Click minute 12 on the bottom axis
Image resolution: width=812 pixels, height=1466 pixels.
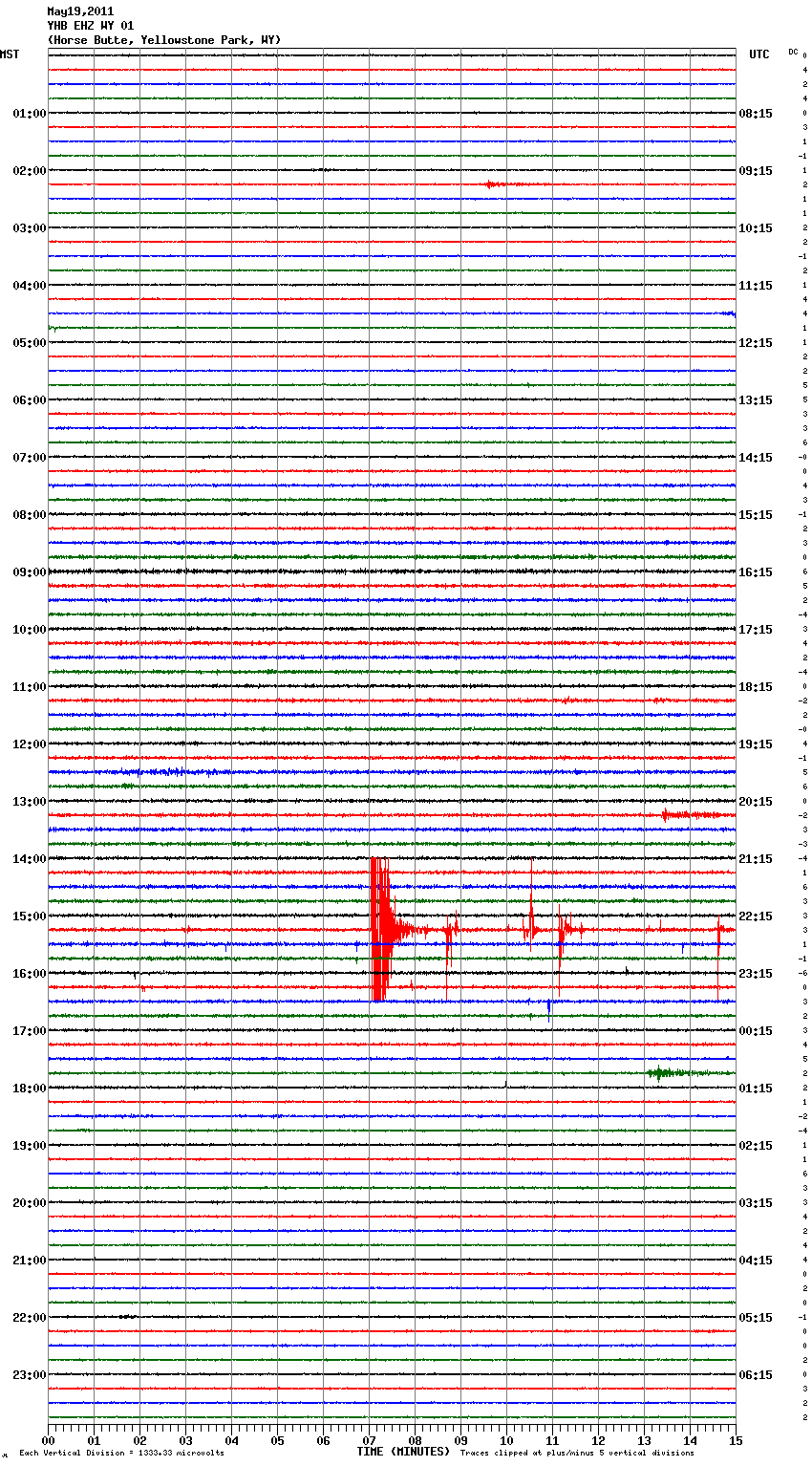598,1440
